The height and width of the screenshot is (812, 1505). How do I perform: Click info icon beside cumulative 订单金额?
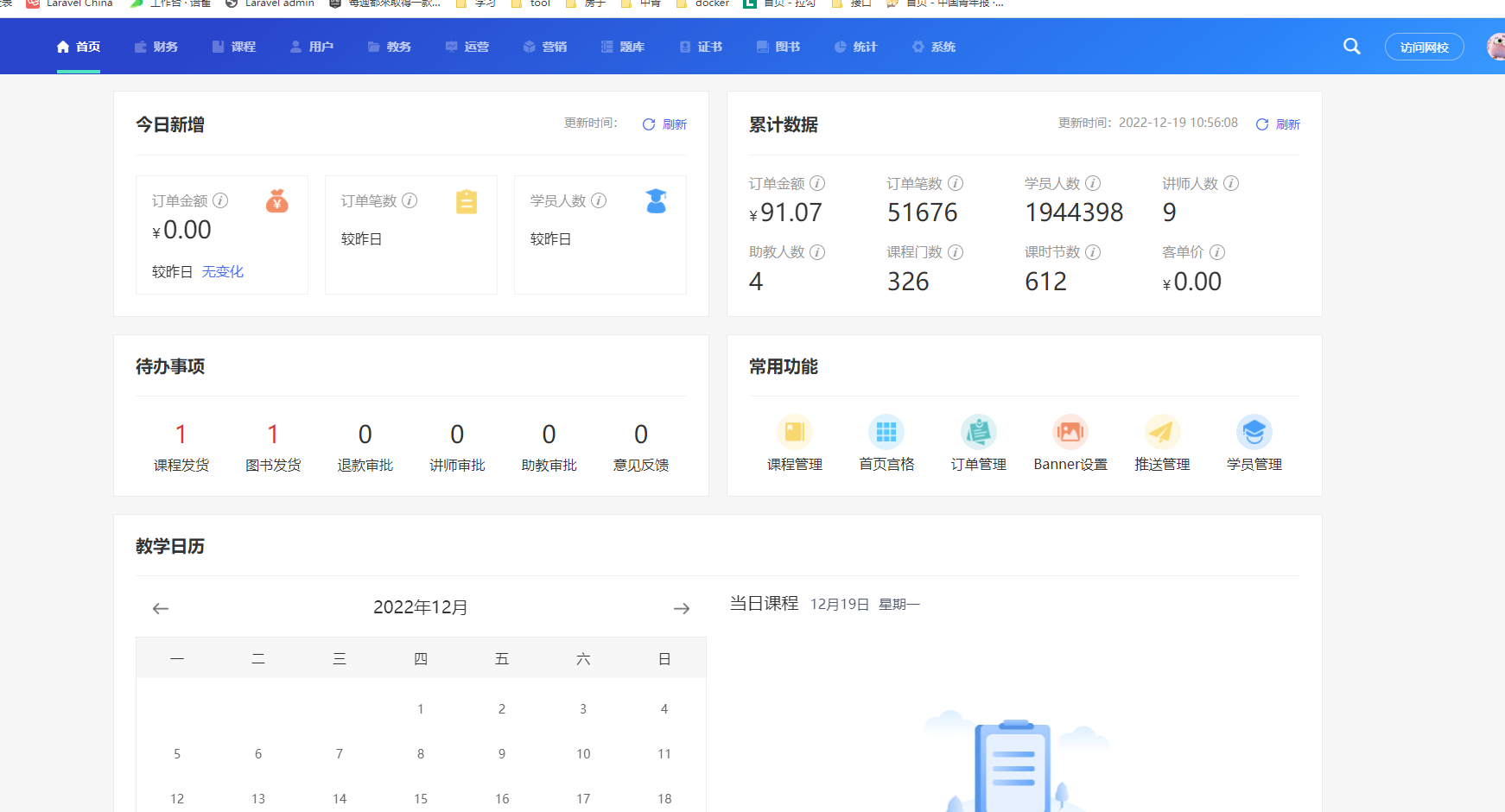click(x=817, y=183)
